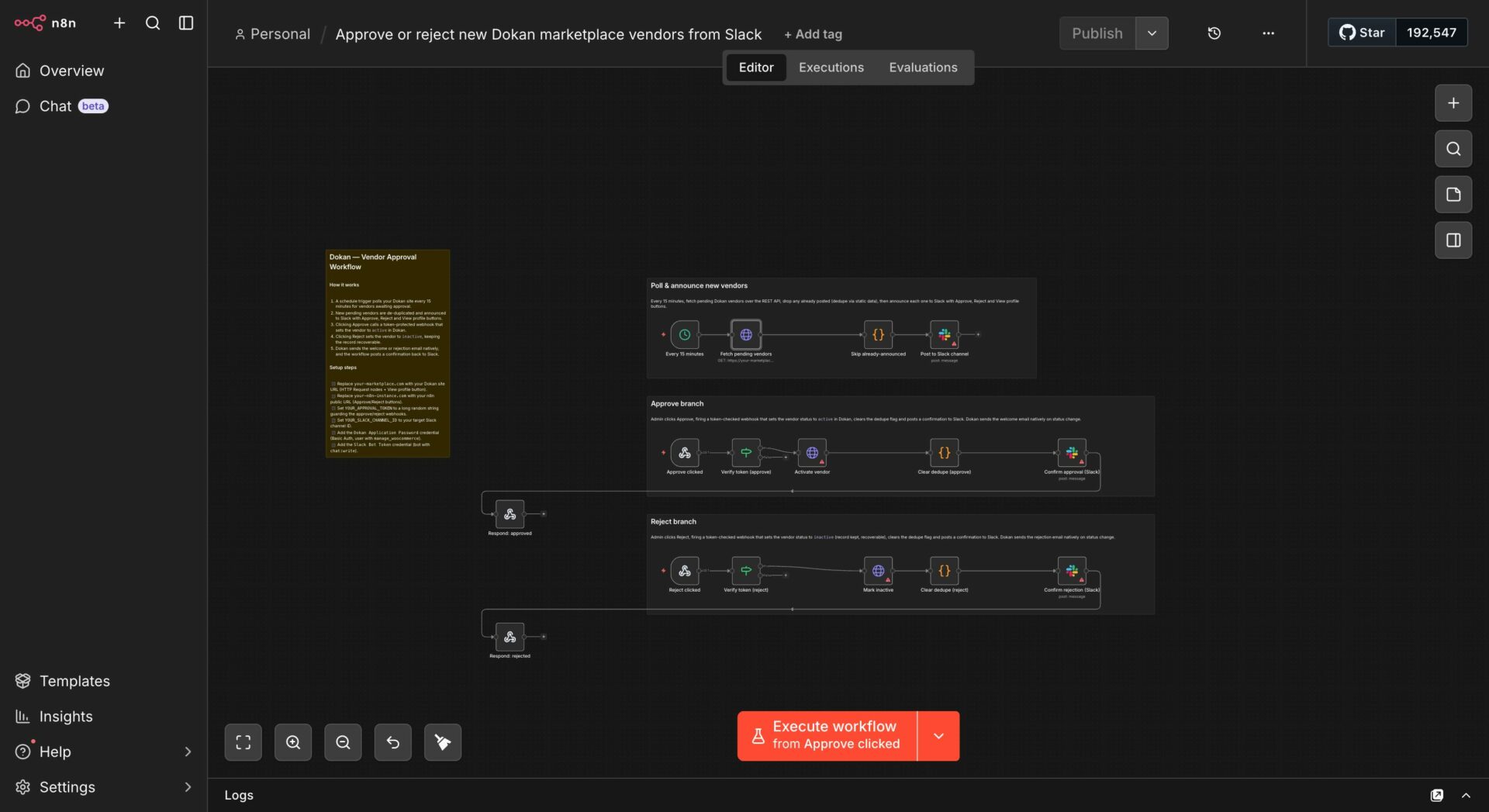
Task: Select the Mark inactive node
Action: click(878, 571)
